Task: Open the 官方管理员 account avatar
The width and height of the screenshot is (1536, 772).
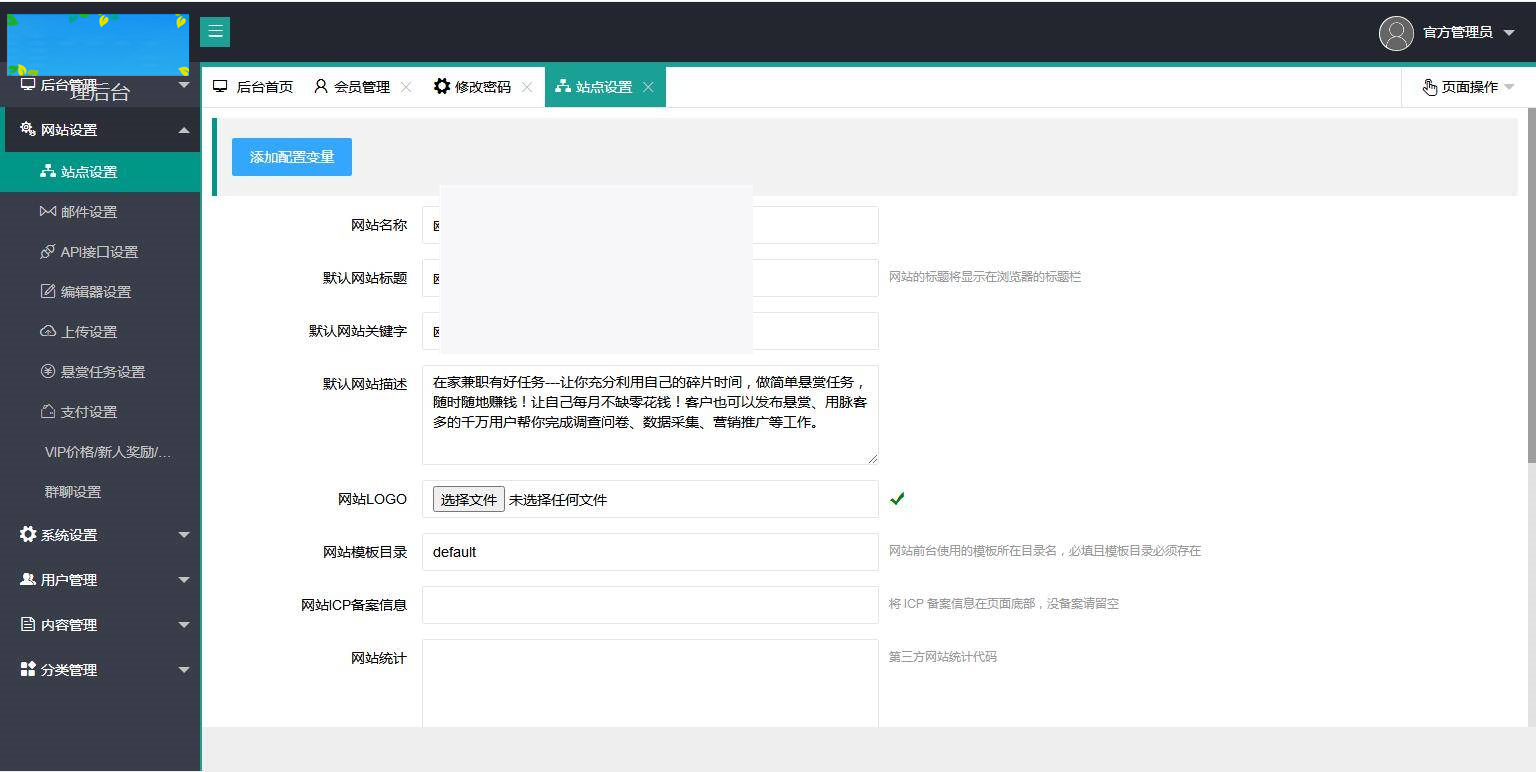Action: point(1396,32)
